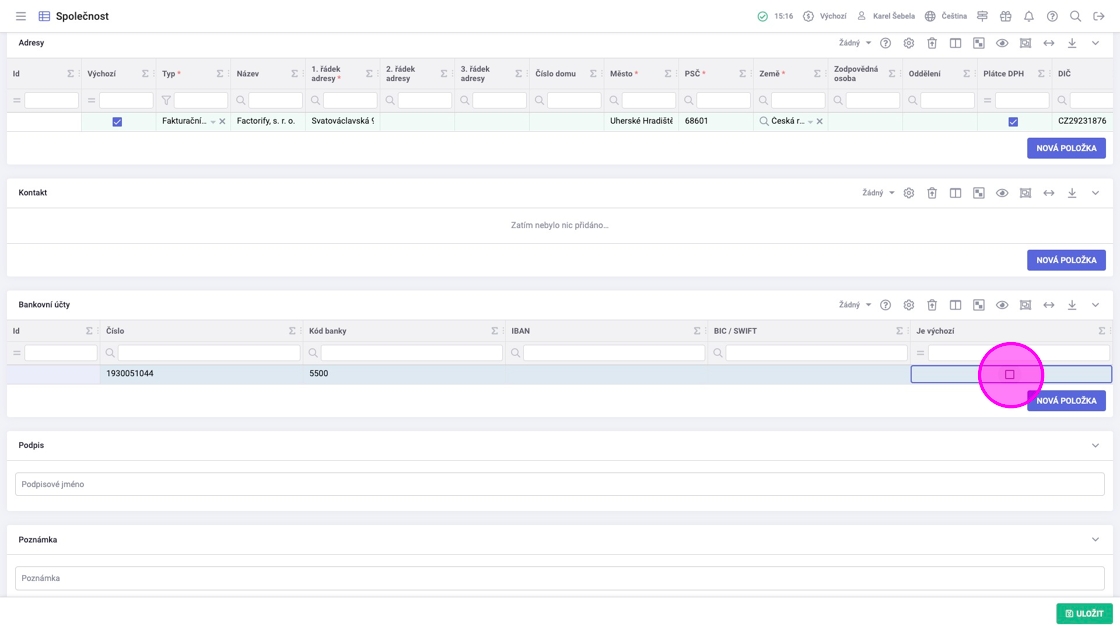Download the Bankovní účty table data
This screenshot has height=630, width=1120.
coord(1072,305)
